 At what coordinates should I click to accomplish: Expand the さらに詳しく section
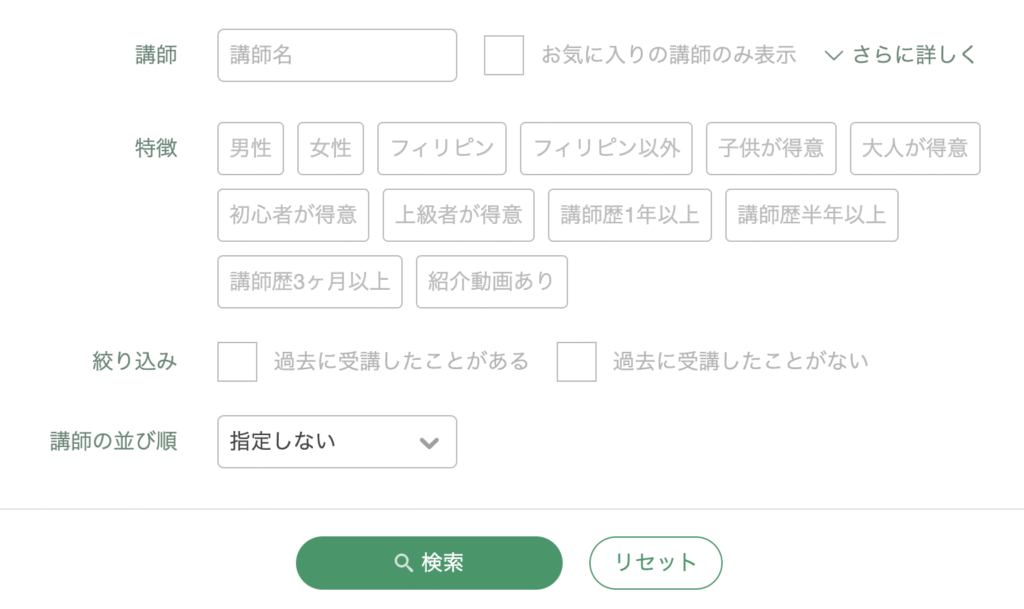[x=900, y=55]
